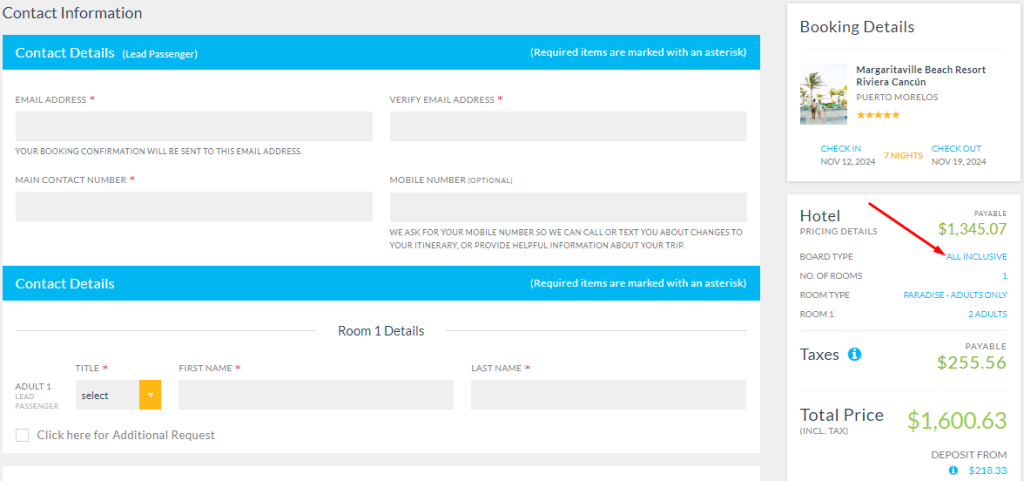Click the Booking Details heading
The height and width of the screenshot is (481, 1024).
point(857,27)
